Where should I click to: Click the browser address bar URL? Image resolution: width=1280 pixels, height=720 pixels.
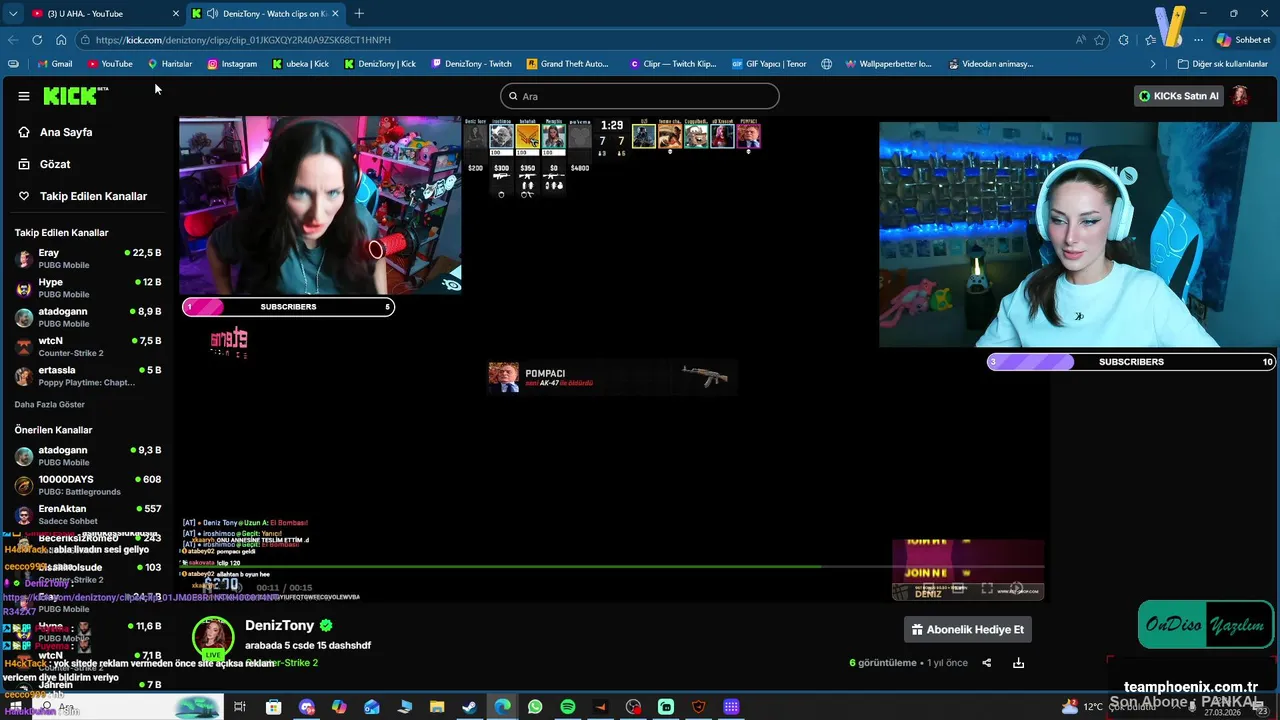tap(243, 40)
